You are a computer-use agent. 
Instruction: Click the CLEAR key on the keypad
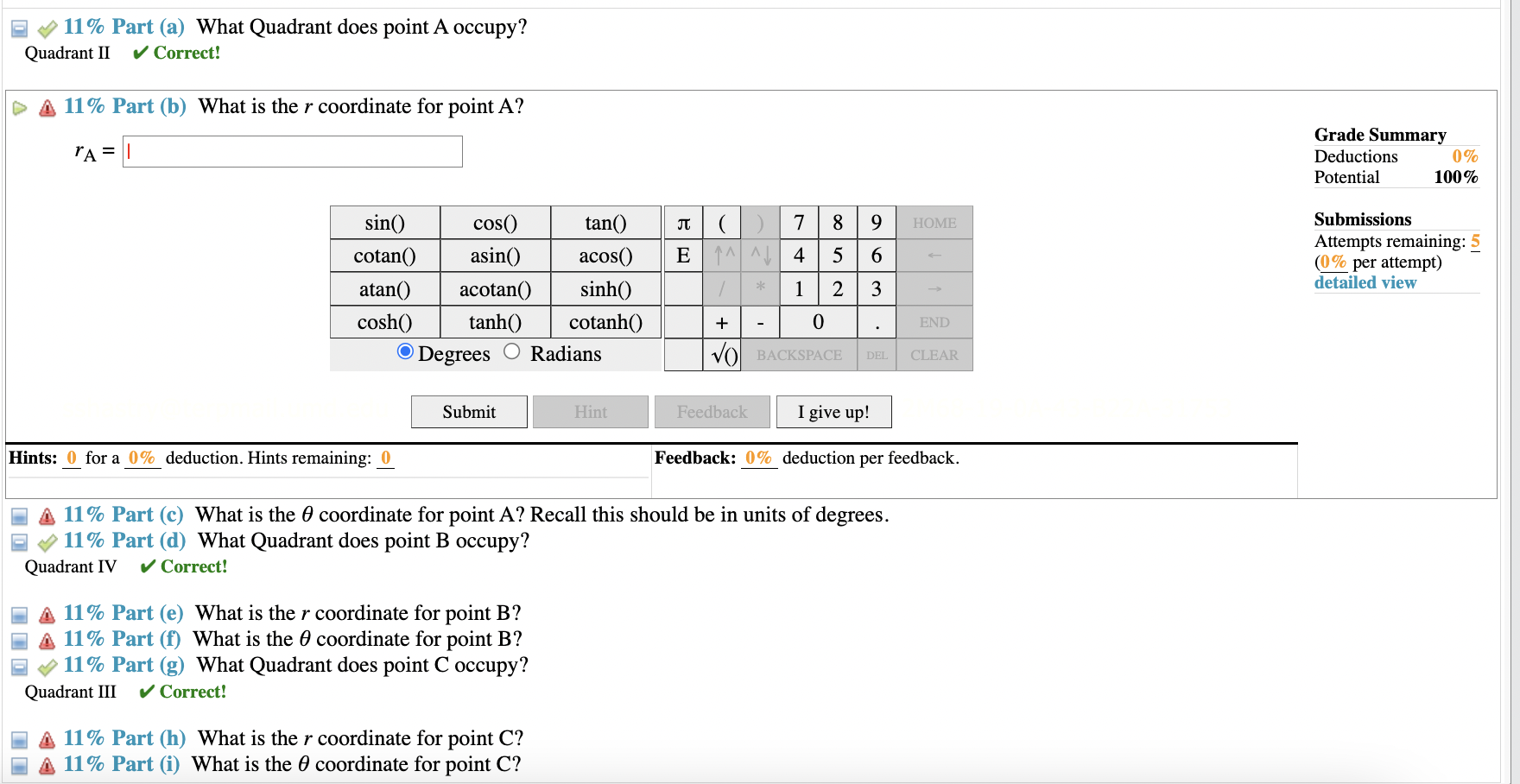click(934, 355)
